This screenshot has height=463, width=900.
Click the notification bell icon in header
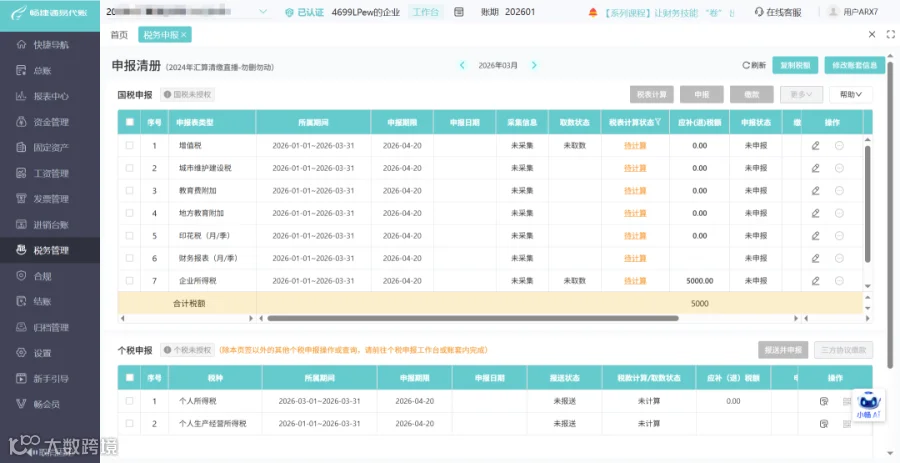pyautogui.click(x=593, y=12)
